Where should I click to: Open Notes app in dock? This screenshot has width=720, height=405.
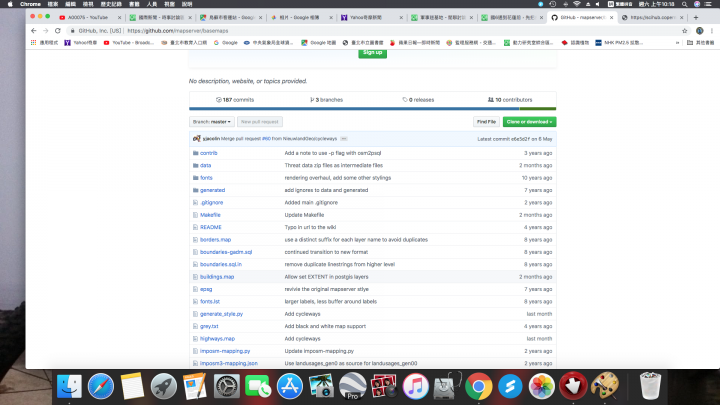click(x=132, y=386)
